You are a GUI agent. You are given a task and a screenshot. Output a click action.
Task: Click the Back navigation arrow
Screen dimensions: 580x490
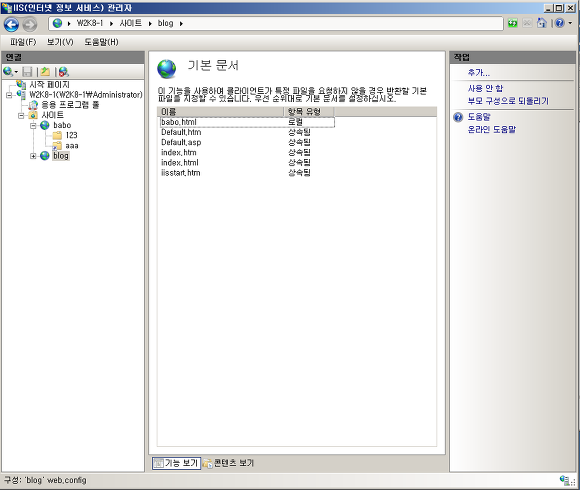[11, 24]
